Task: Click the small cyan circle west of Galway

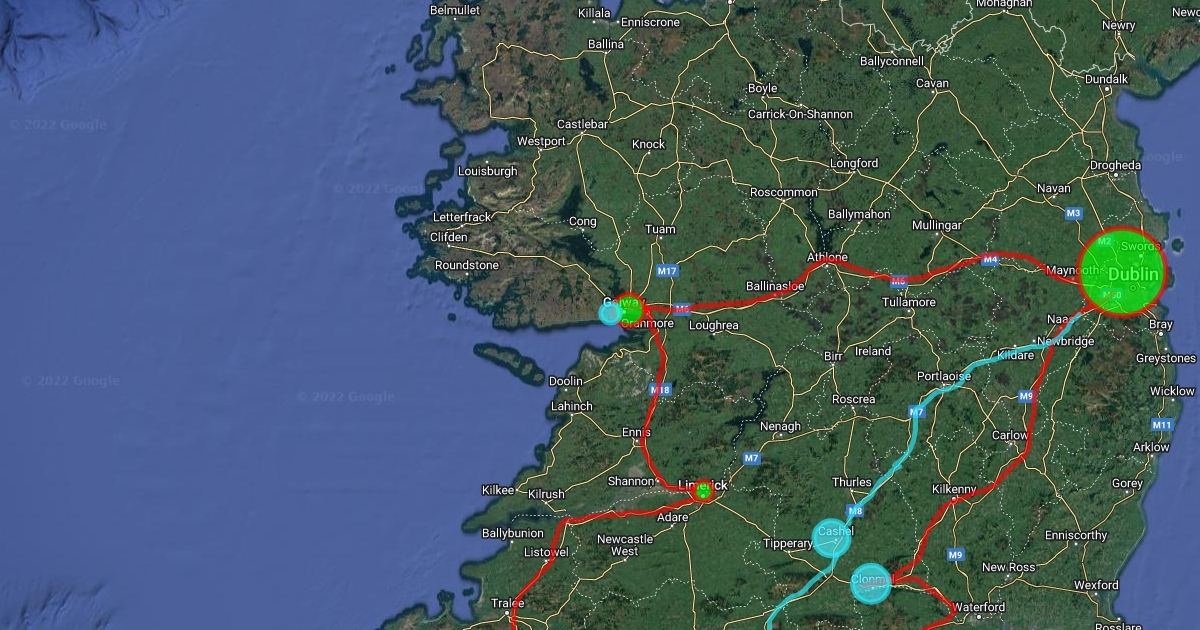Action: tap(610, 313)
